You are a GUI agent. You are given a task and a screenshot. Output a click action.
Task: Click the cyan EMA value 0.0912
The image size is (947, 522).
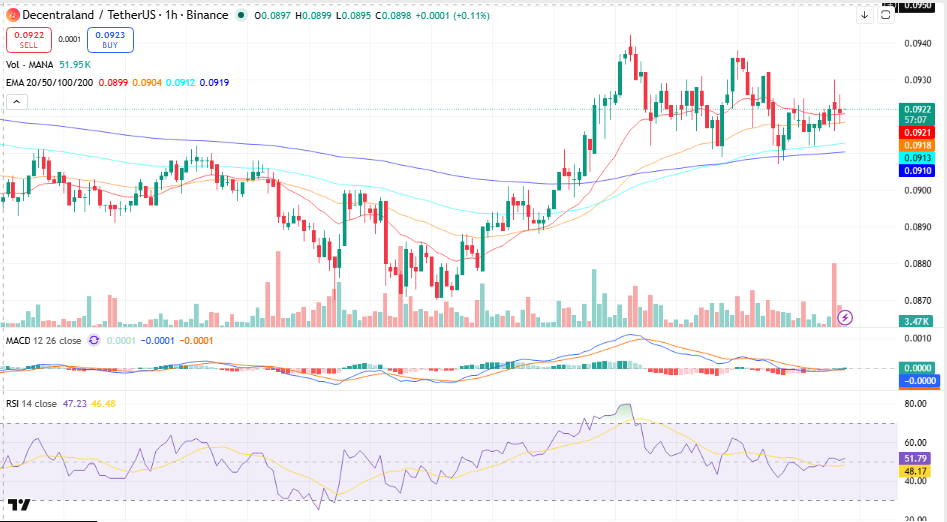coord(181,83)
